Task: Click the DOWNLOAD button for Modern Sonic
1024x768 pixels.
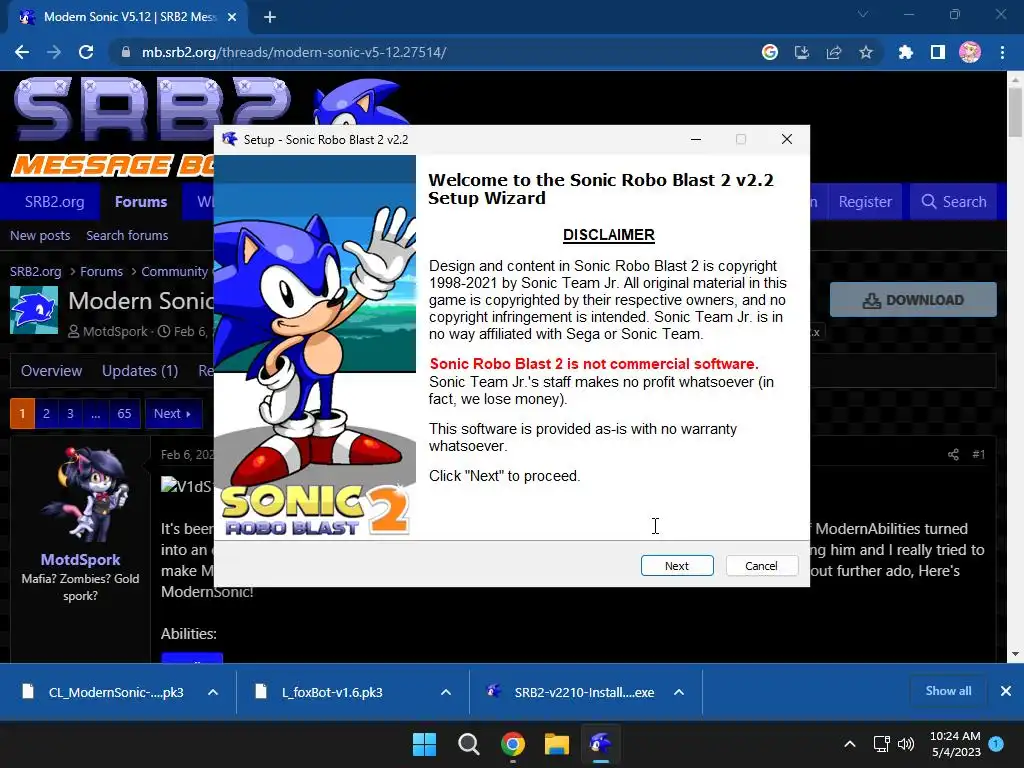Action: pos(913,300)
